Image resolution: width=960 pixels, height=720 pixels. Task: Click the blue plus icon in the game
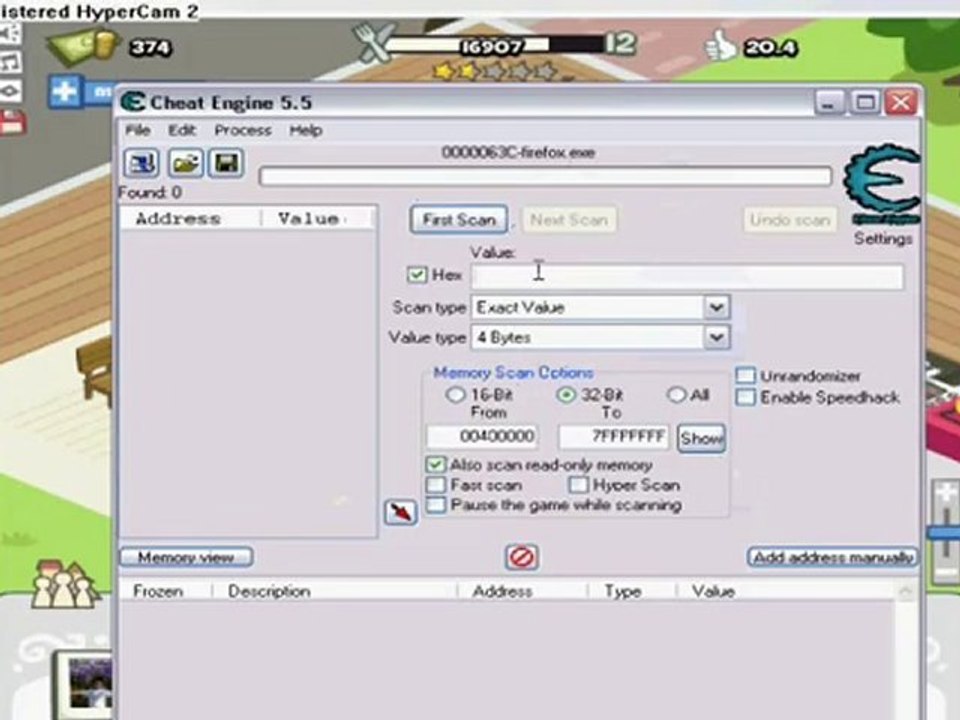(65, 91)
